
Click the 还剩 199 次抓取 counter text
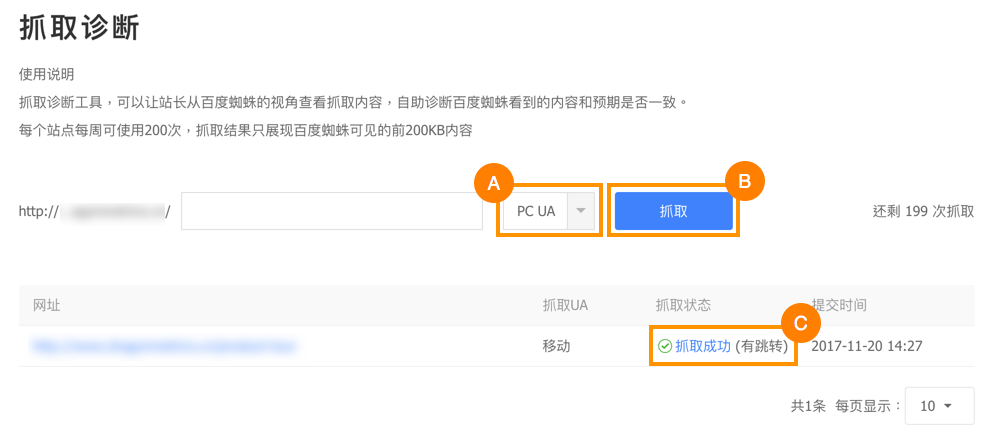(923, 211)
